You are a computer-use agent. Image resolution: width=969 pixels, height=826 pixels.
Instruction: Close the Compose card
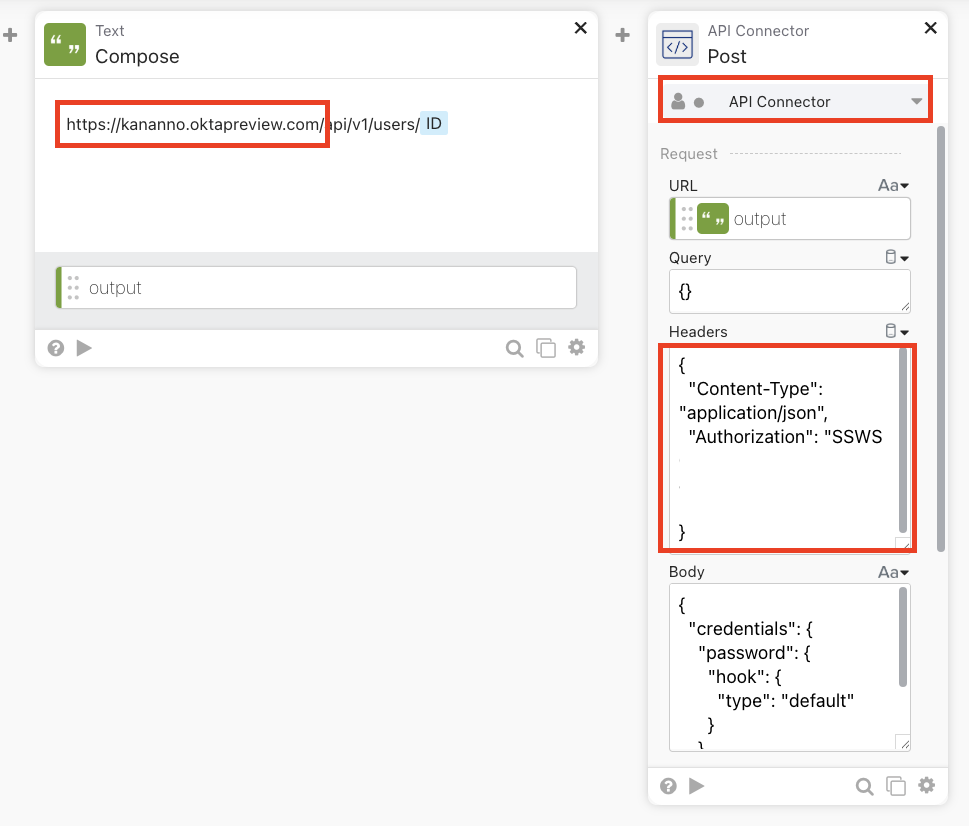click(580, 28)
